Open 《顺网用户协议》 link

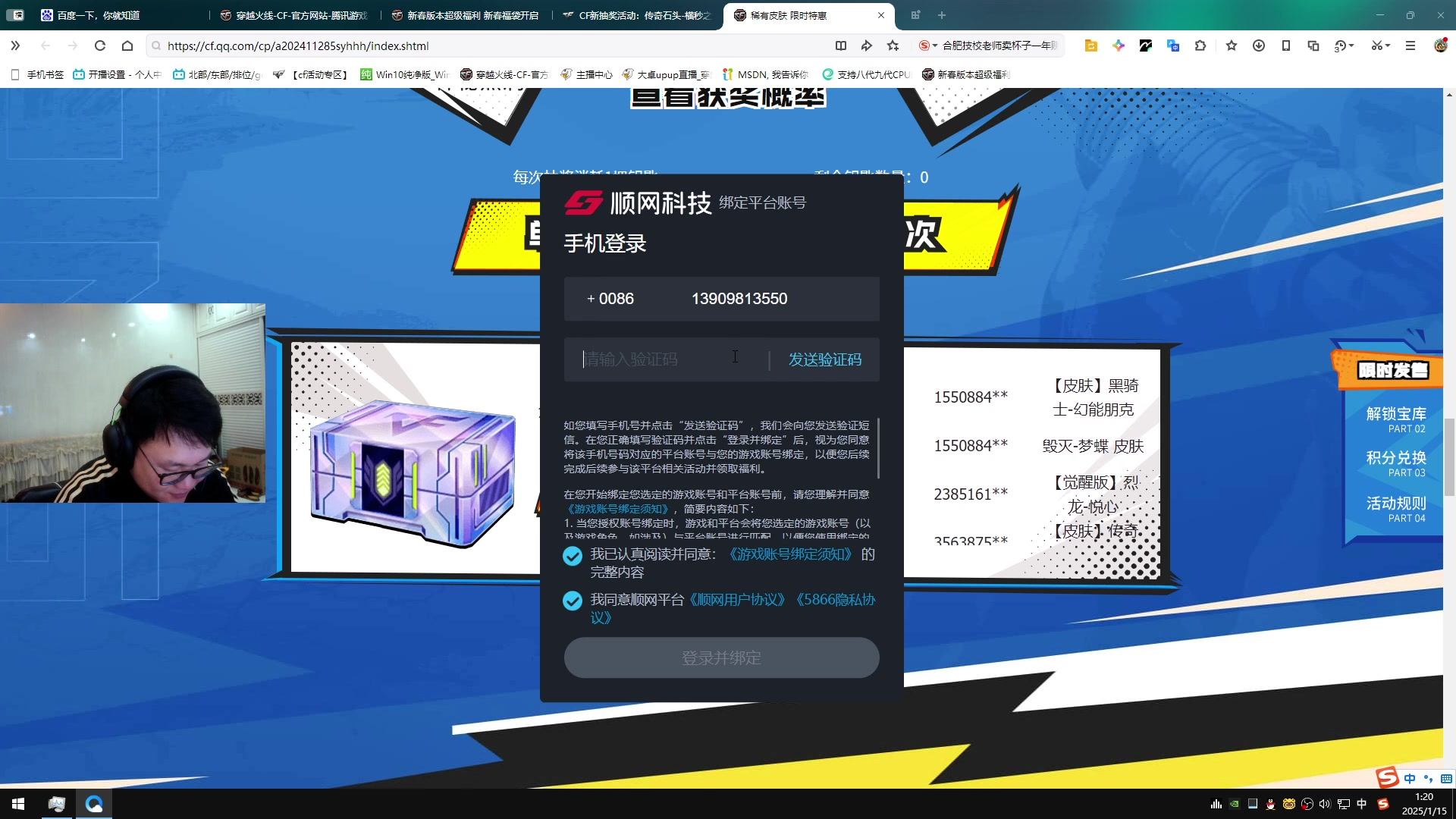coord(739,600)
